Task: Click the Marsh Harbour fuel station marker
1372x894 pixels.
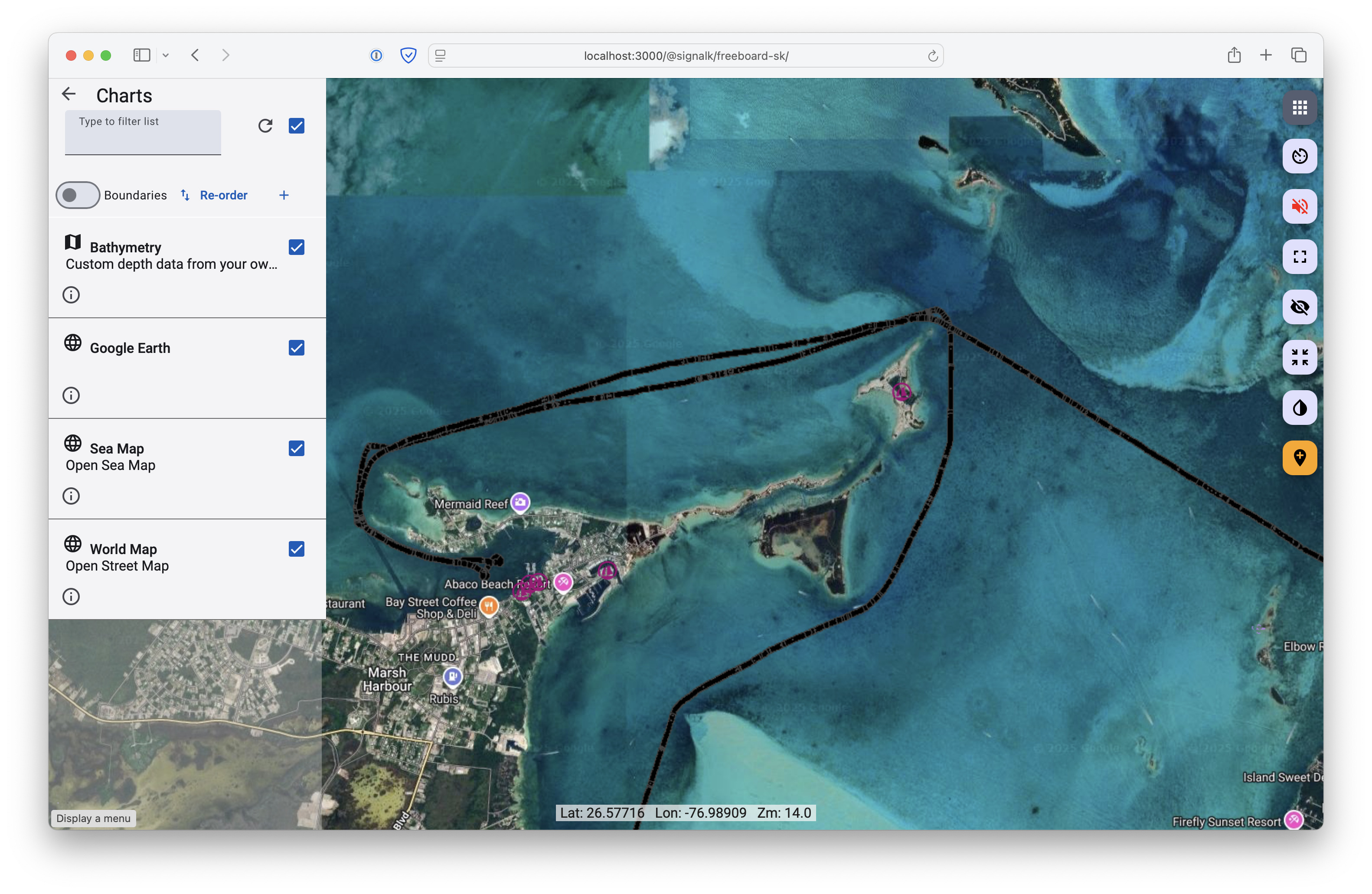Action: (453, 677)
